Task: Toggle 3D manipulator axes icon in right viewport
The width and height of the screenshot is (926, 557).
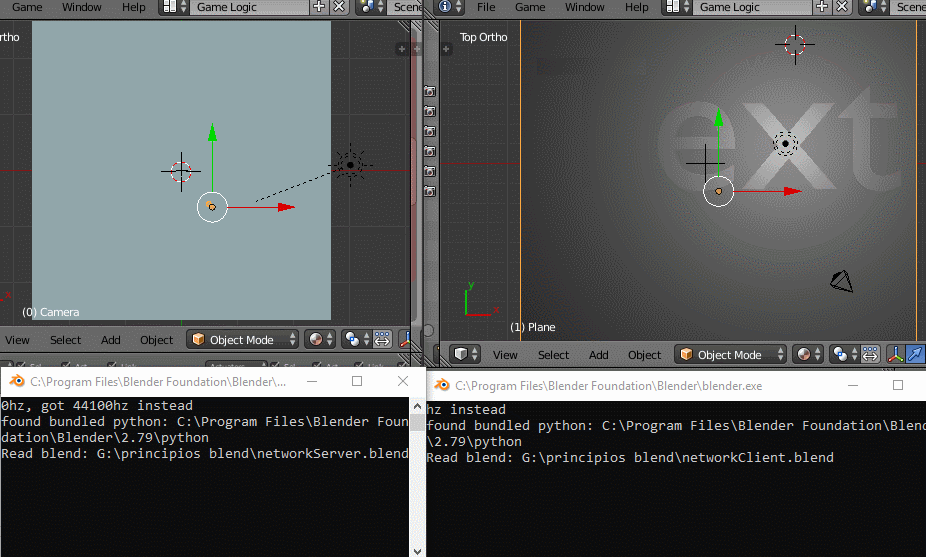Action: pyautogui.click(x=895, y=354)
